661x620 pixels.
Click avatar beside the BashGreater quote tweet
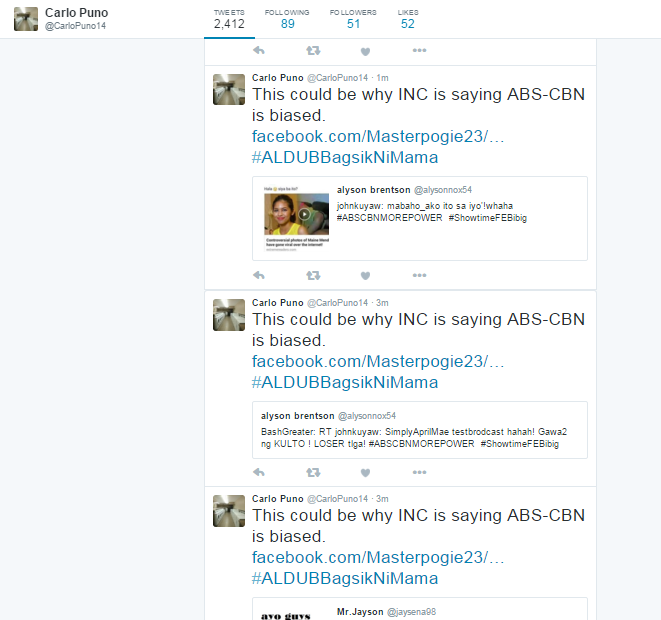(x=229, y=315)
